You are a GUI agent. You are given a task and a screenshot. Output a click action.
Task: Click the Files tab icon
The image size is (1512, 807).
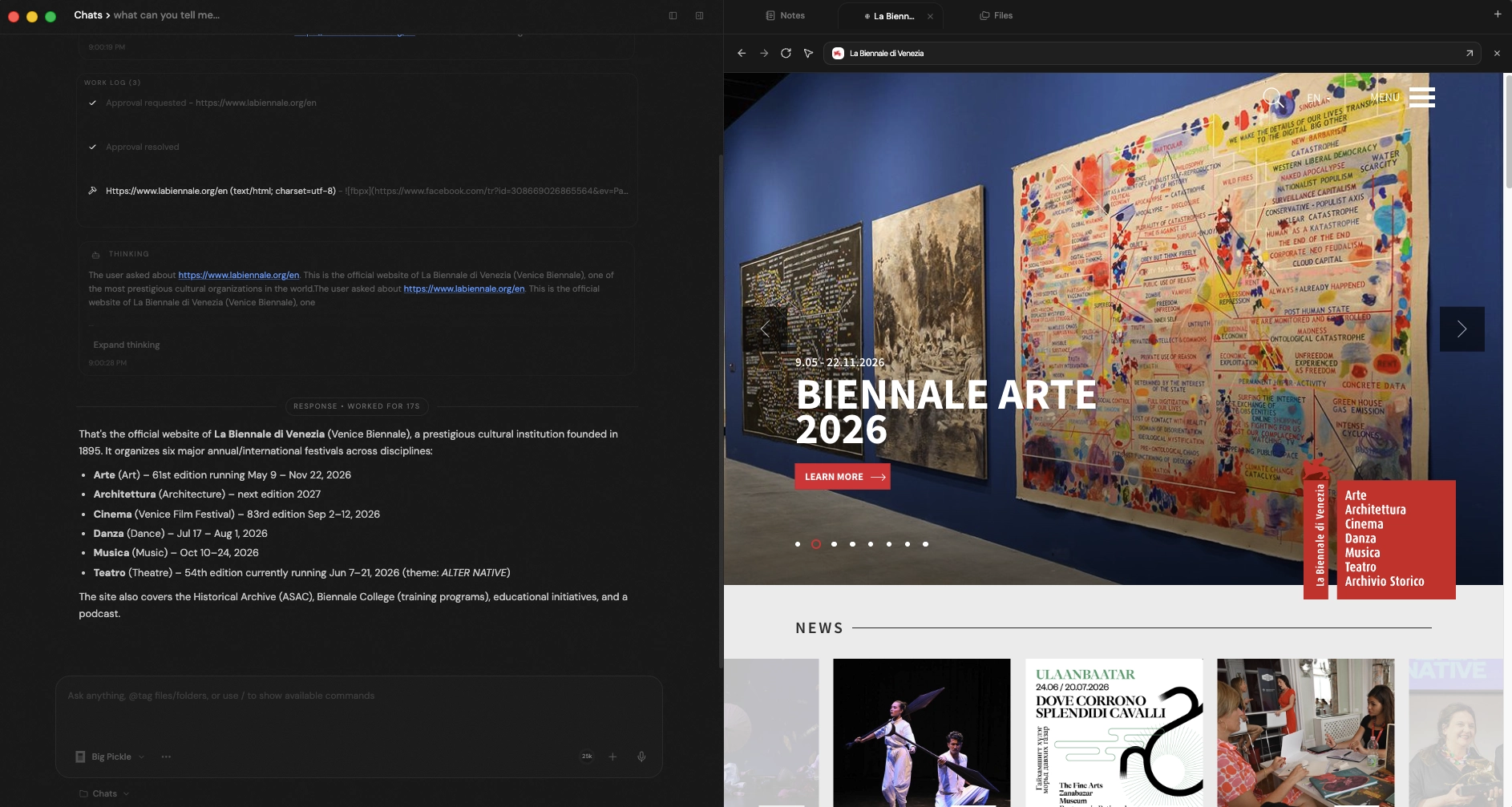point(984,15)
